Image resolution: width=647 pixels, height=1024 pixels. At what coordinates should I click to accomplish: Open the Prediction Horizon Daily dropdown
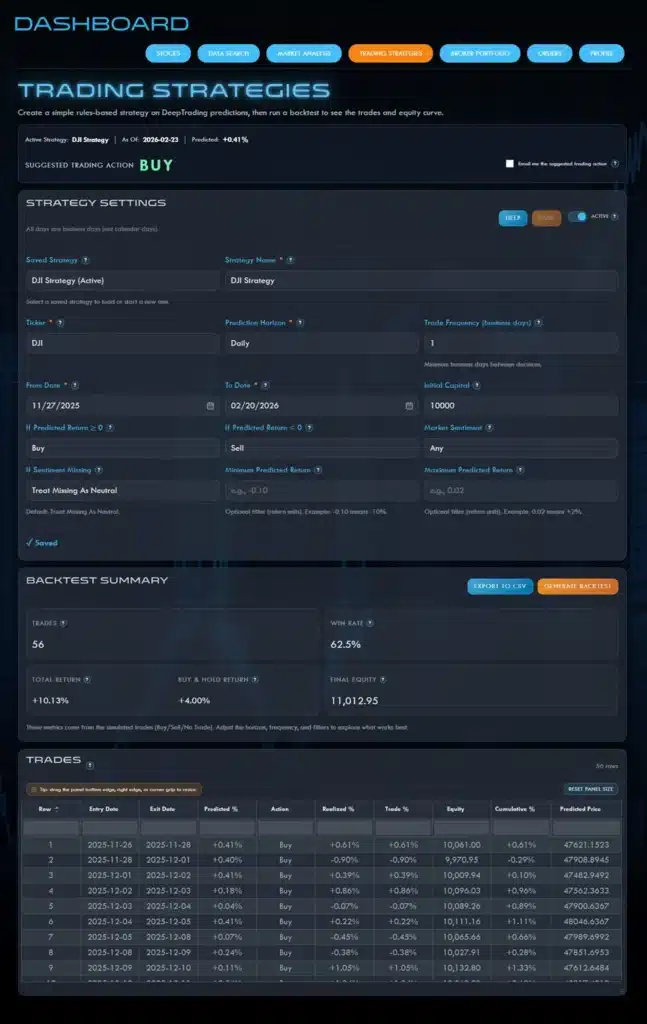(321, 344)
